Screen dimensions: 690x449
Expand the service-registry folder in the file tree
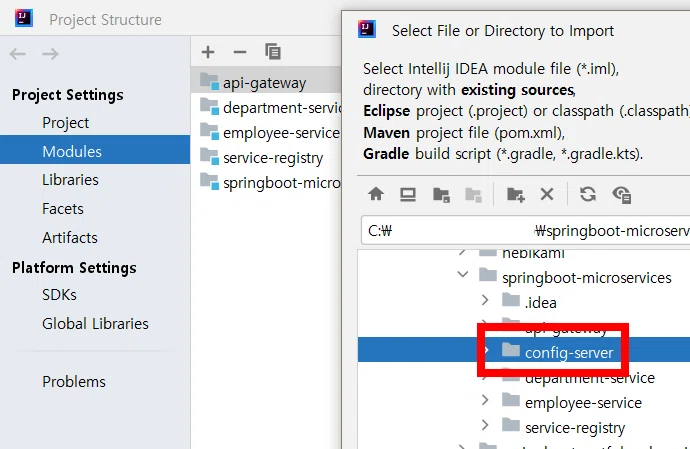click(x=485, y=425)
